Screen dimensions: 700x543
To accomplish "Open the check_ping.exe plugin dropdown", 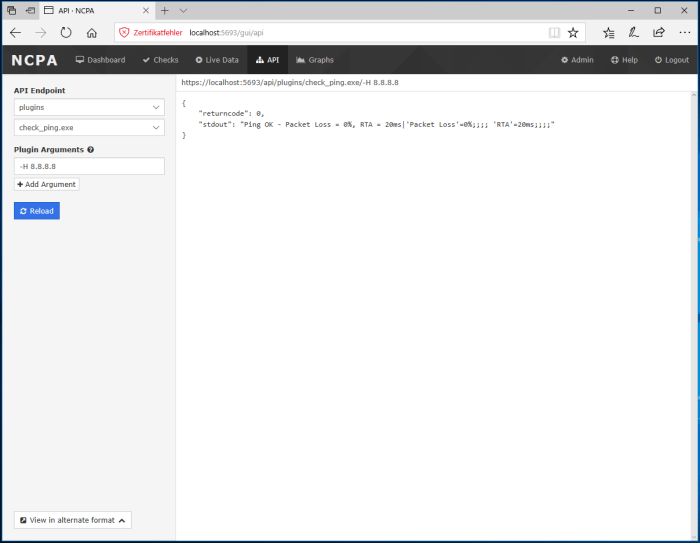I will click(89, 128).
